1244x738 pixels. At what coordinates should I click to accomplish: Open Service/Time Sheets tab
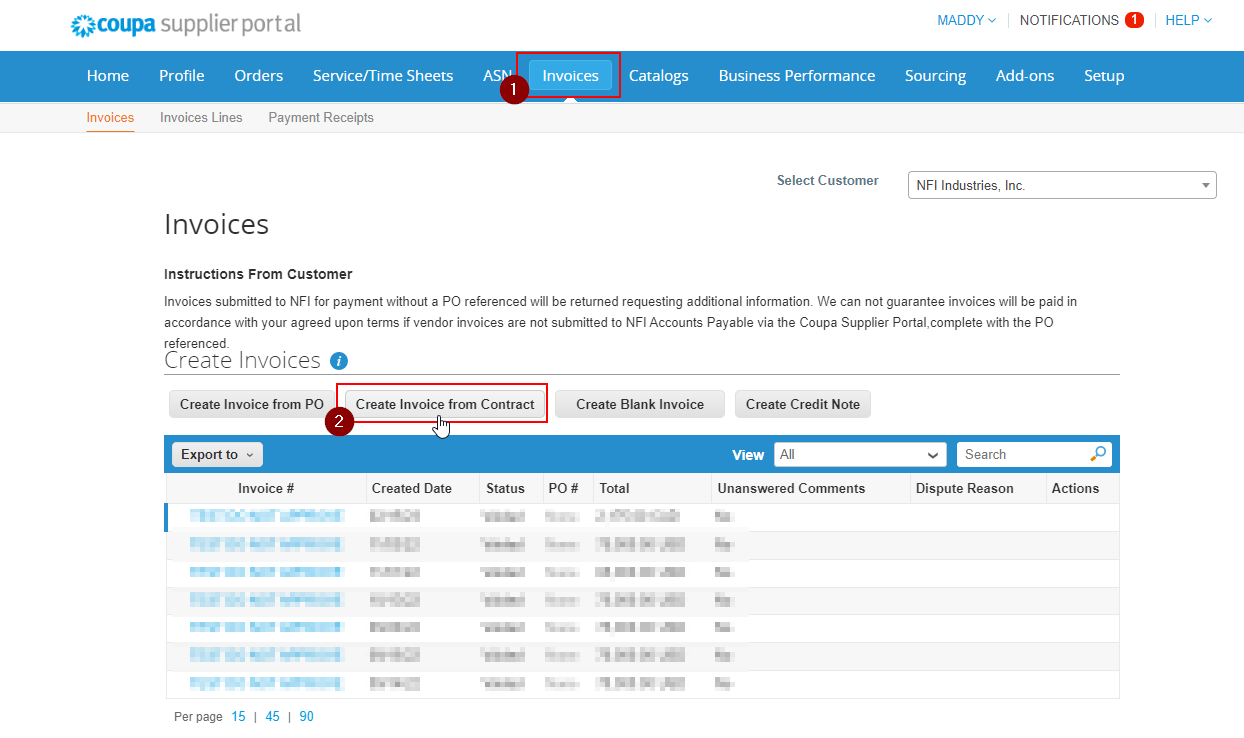(383, 76)
